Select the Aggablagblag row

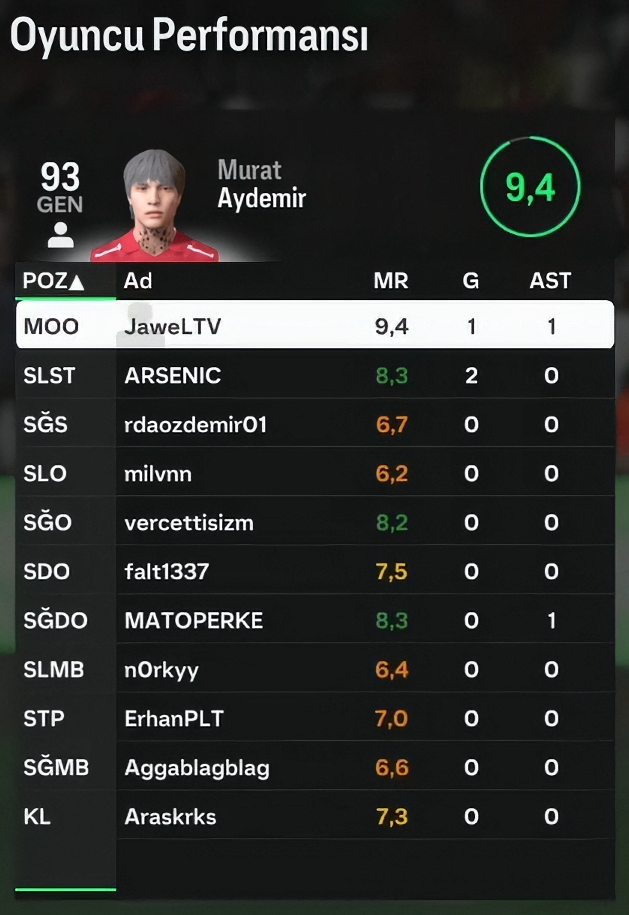click(x=315, y=767)
